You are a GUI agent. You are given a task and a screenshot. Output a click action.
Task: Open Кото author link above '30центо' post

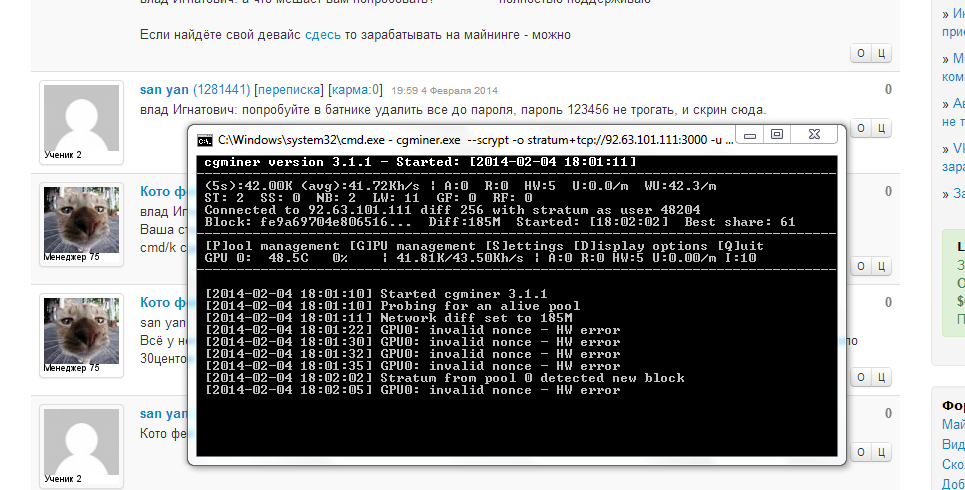pyautogui.click(x=163, y=302)
